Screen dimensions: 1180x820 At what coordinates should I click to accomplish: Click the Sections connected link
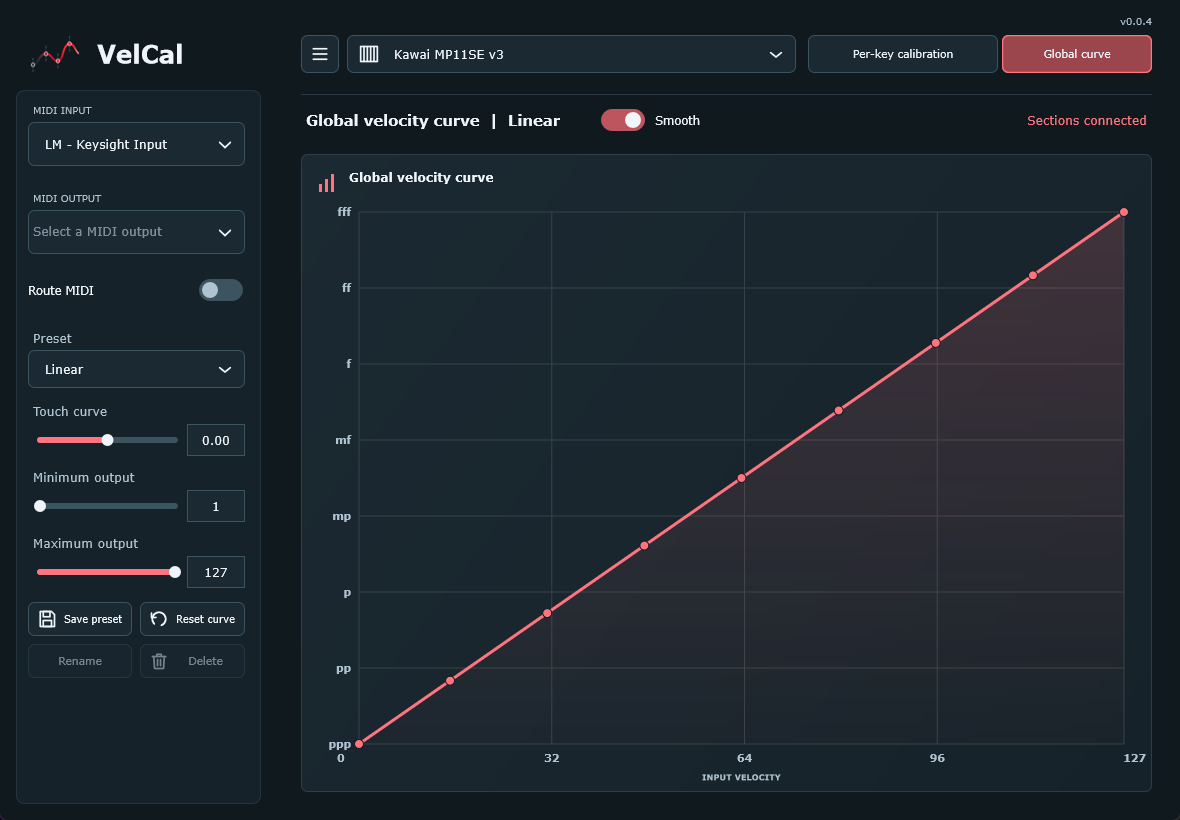tap(1087, 120)
